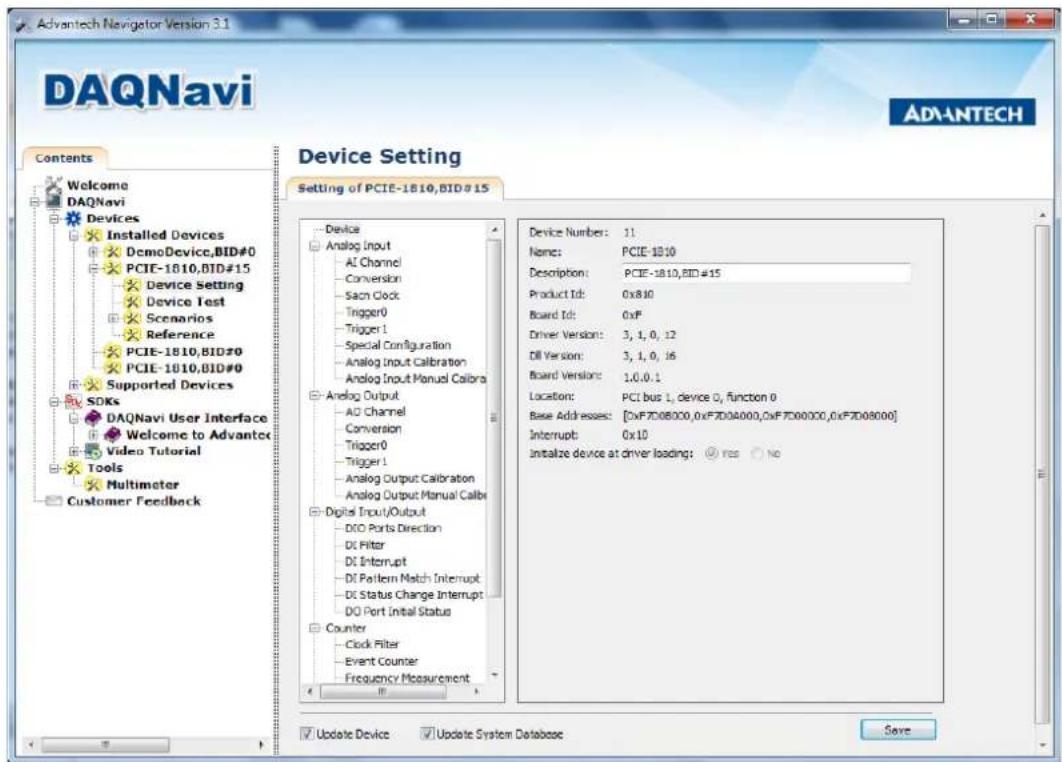Click Contents panel horizontal scrollbar thumb
The image size is (1062, 762).
[105, 744]
